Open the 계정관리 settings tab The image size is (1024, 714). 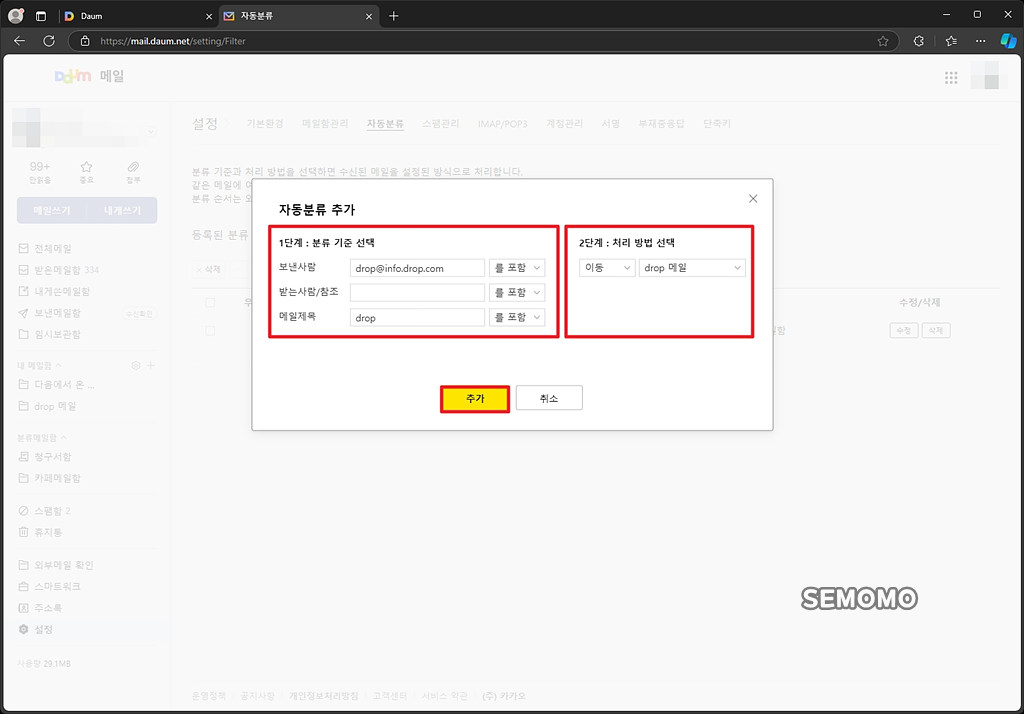point(564,123)
